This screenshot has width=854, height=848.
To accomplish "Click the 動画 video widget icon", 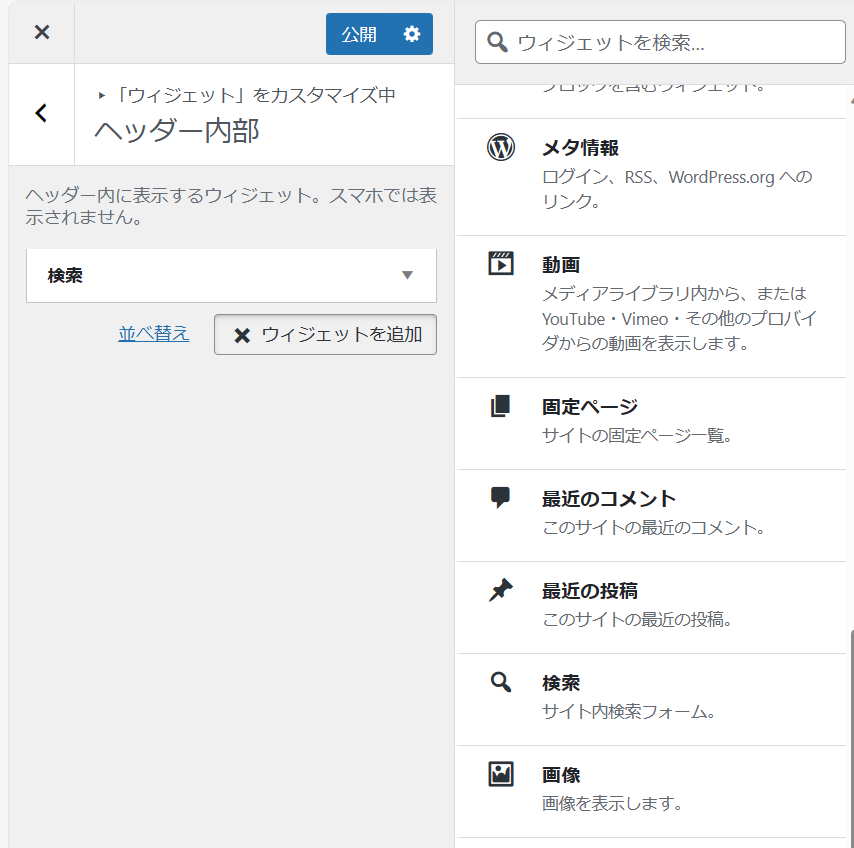I will point(500,265).
